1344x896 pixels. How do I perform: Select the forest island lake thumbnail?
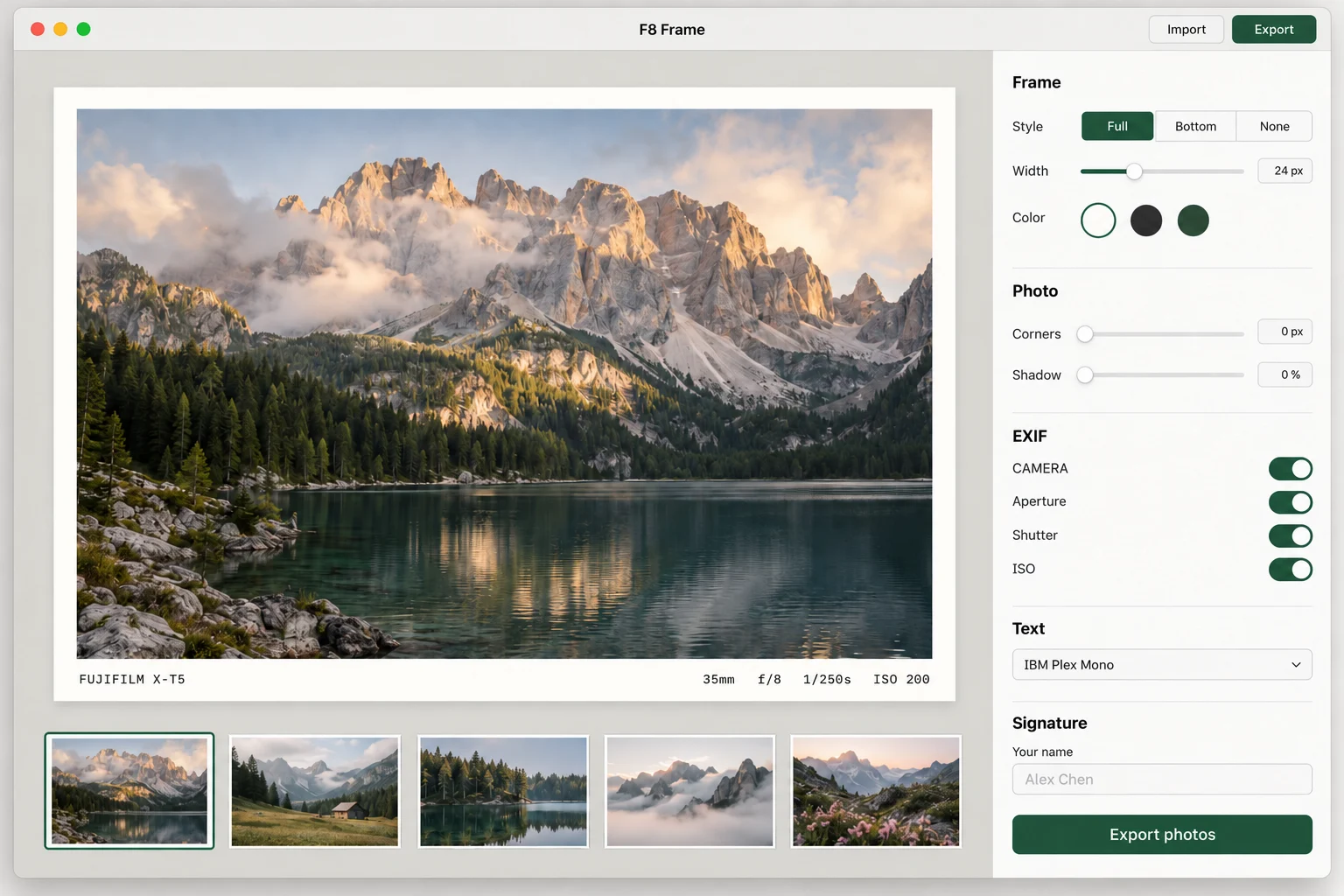503,791
